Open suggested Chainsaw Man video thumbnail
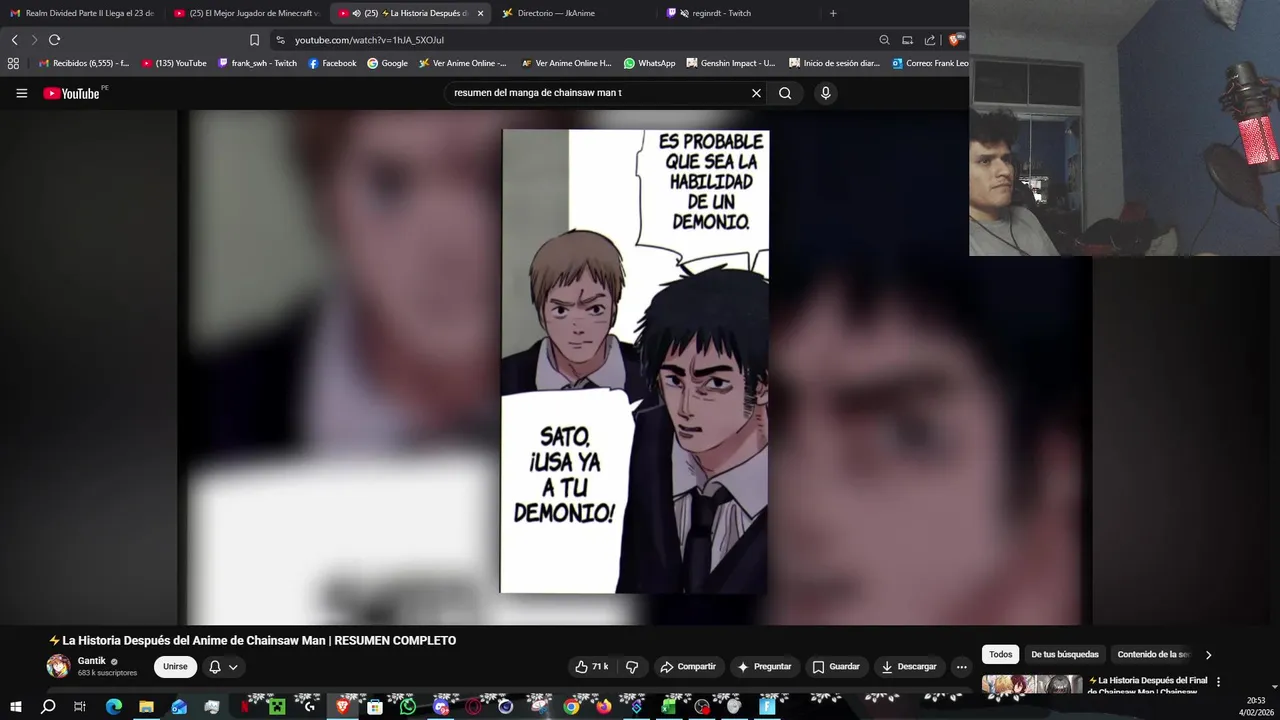 coord(1032,685)
